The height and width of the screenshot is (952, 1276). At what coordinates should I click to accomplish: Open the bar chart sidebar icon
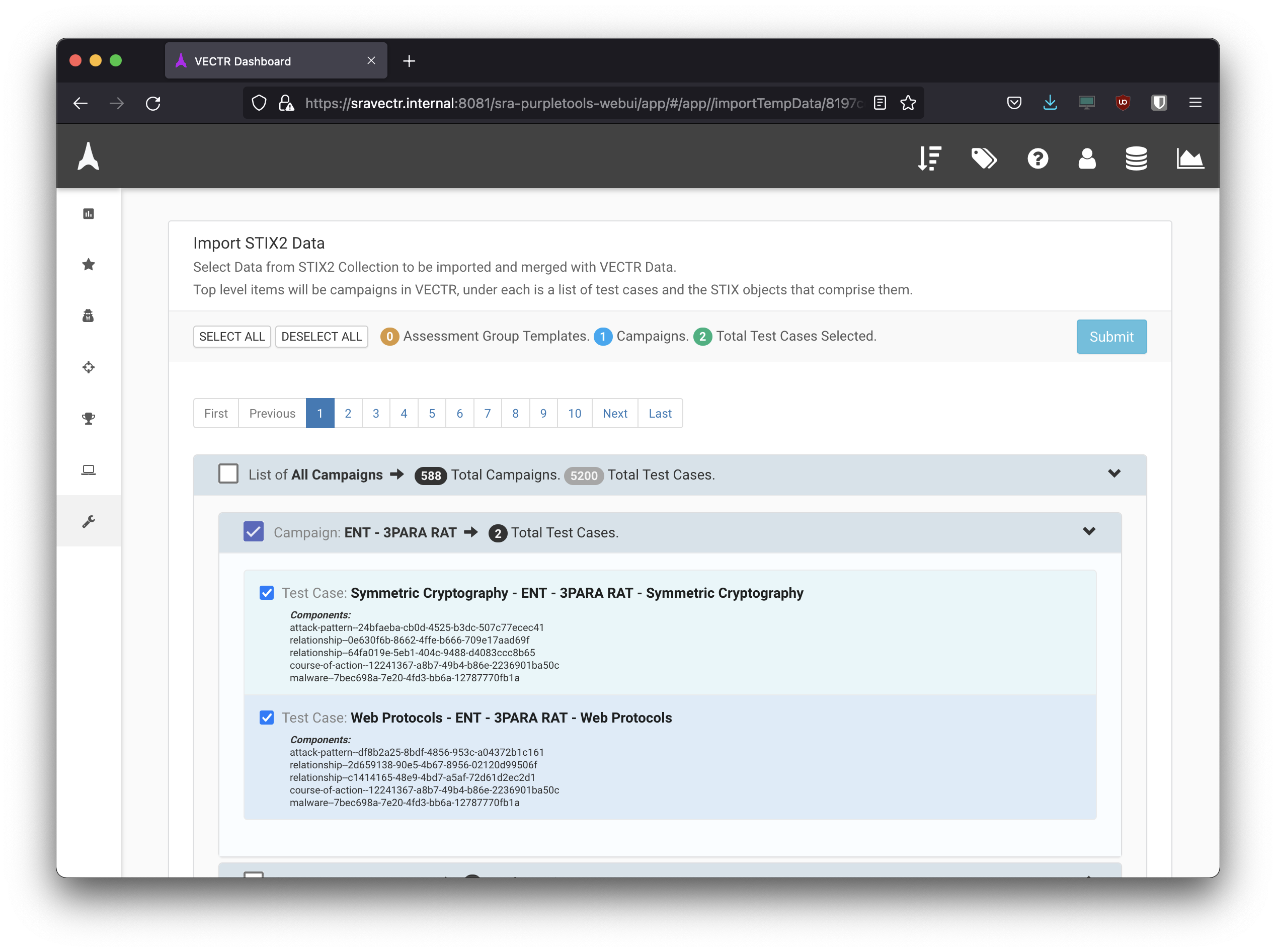click(88, 214)
